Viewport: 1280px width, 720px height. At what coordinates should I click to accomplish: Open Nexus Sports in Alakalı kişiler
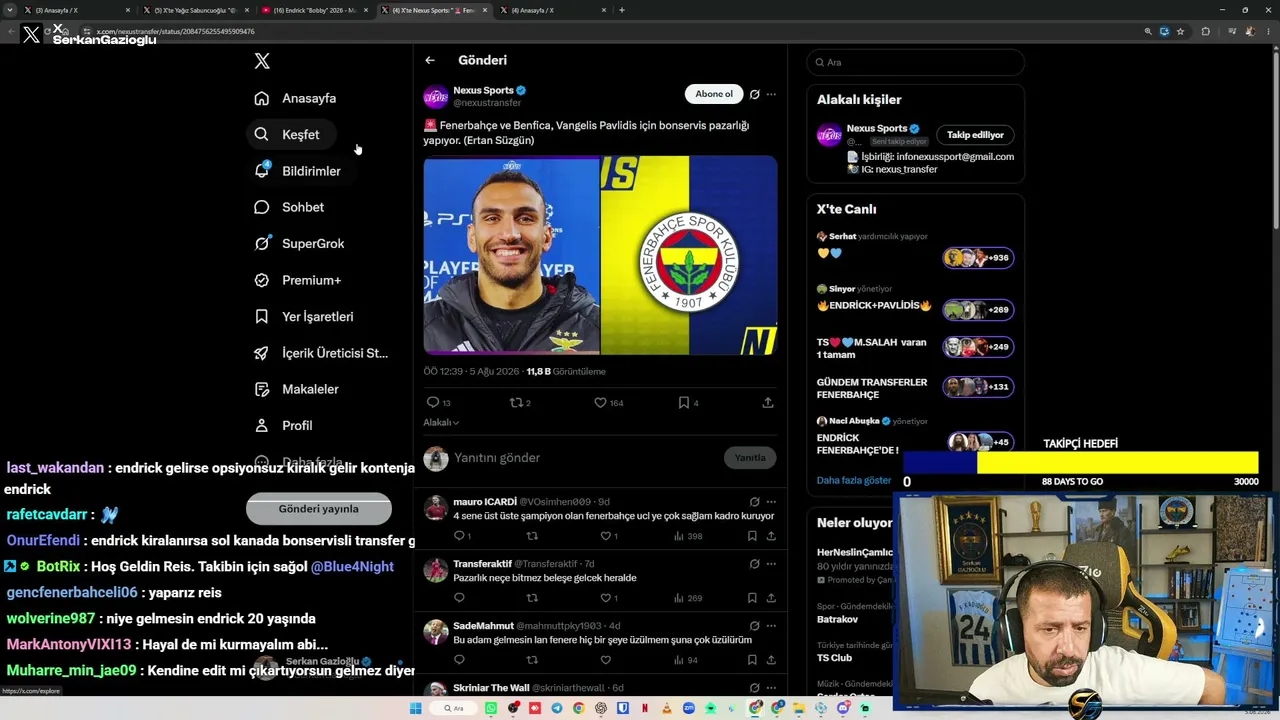click(876, 128)
